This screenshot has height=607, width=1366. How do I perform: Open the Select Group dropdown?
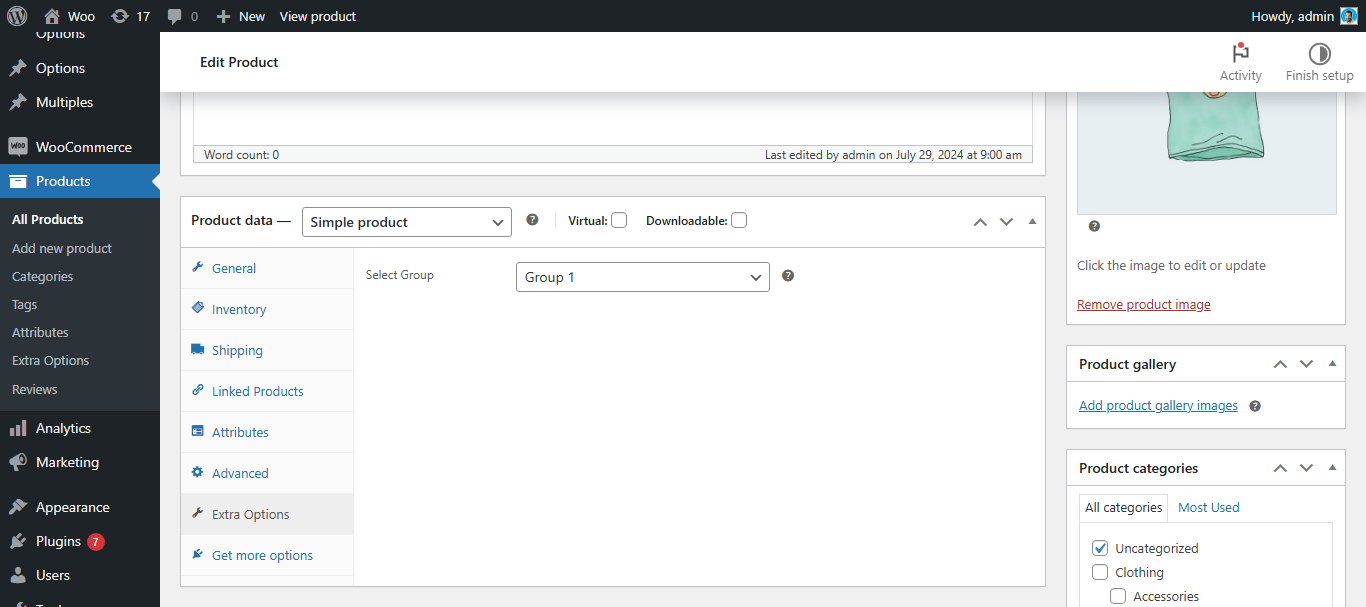pos(643,277)
